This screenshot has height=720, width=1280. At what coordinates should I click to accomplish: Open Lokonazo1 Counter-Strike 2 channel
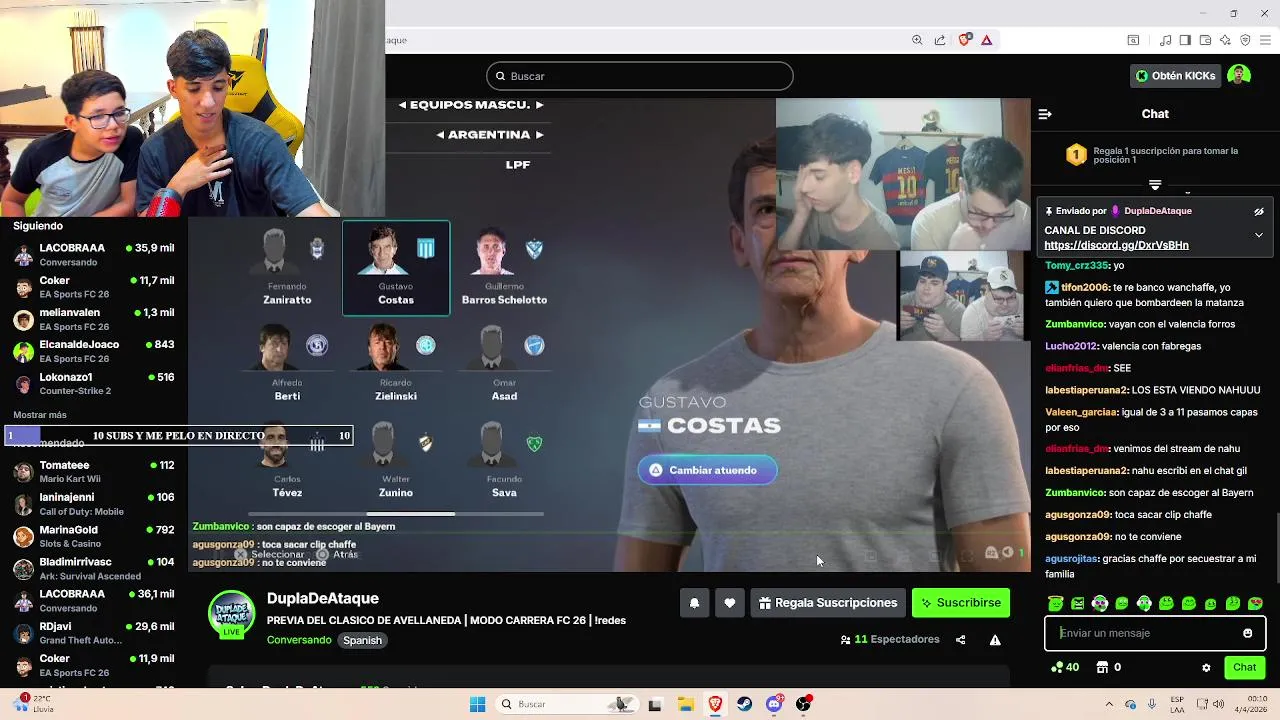tap(94, 383)
